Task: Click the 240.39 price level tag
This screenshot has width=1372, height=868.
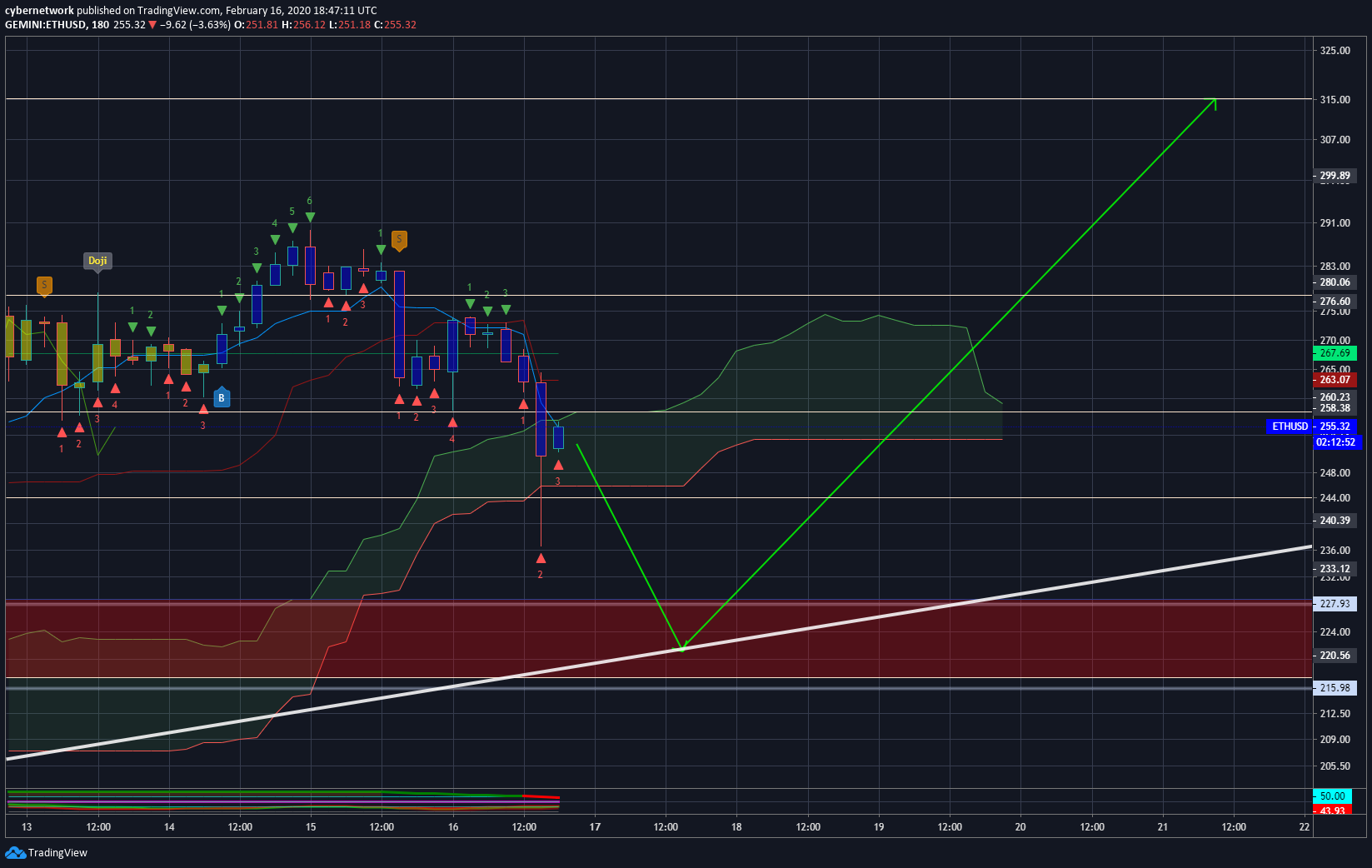Action: point(1335,521)
